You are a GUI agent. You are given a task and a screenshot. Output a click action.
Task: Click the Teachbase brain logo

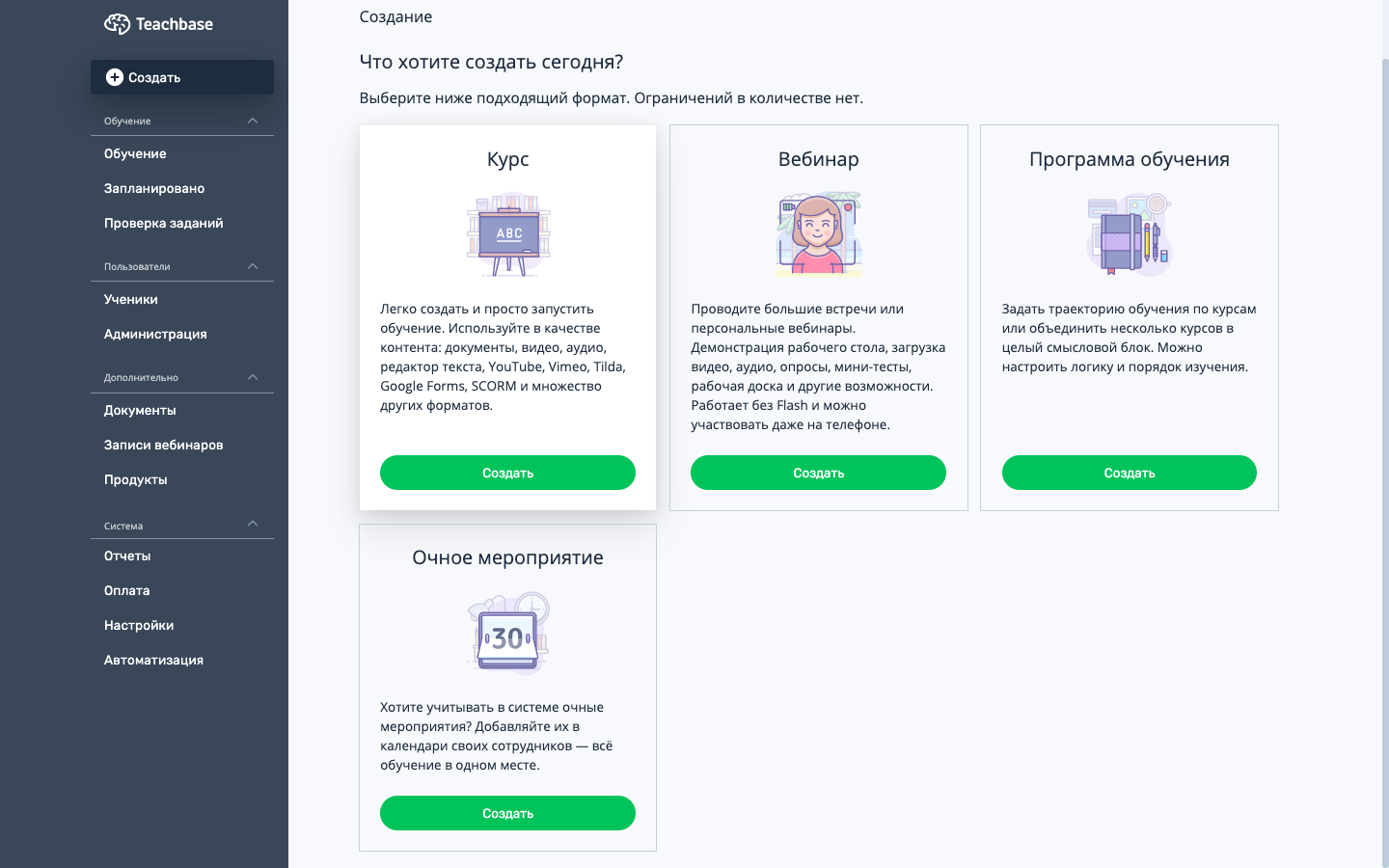point(117,23)
